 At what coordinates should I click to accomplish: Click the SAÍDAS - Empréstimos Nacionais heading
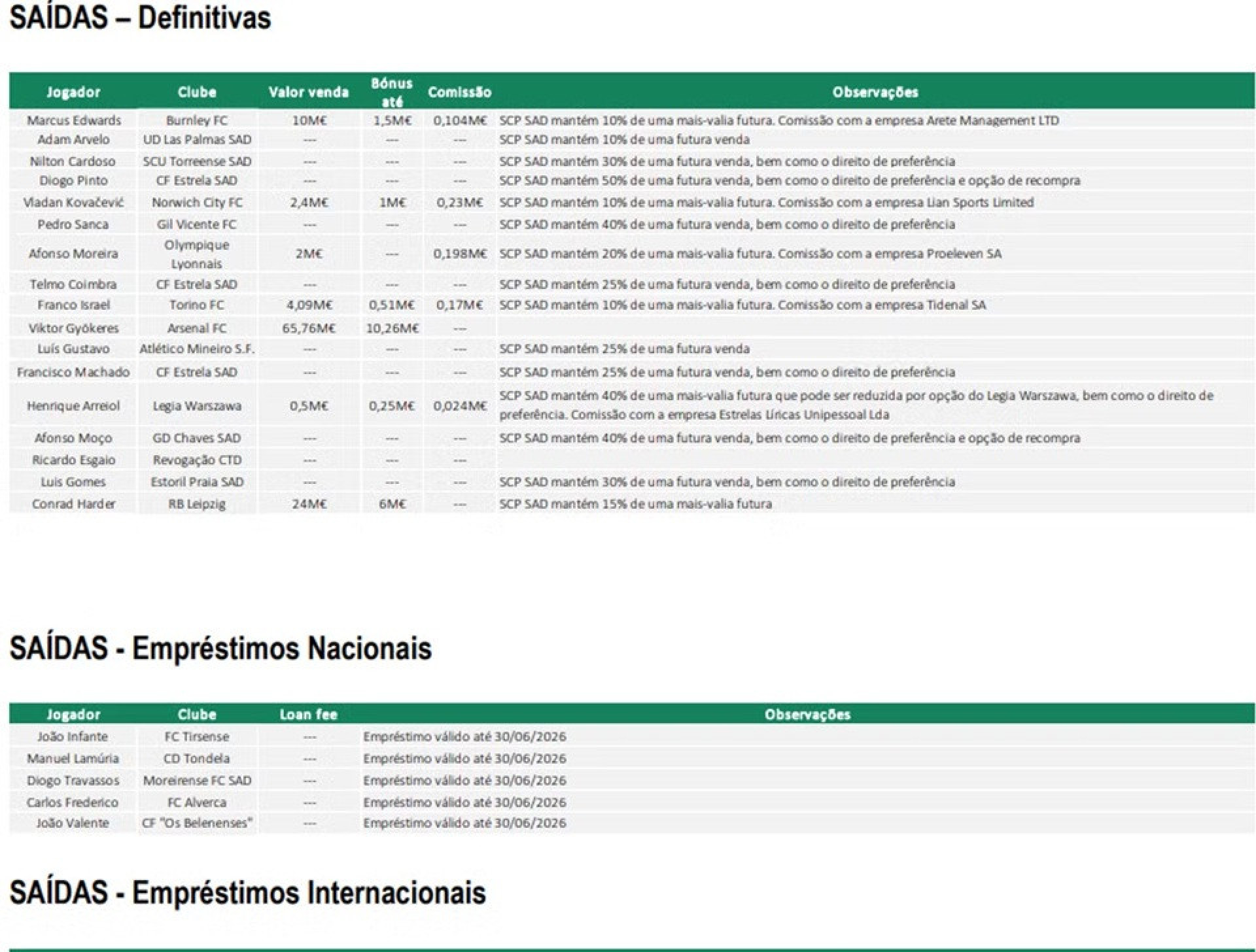[220, 649]
